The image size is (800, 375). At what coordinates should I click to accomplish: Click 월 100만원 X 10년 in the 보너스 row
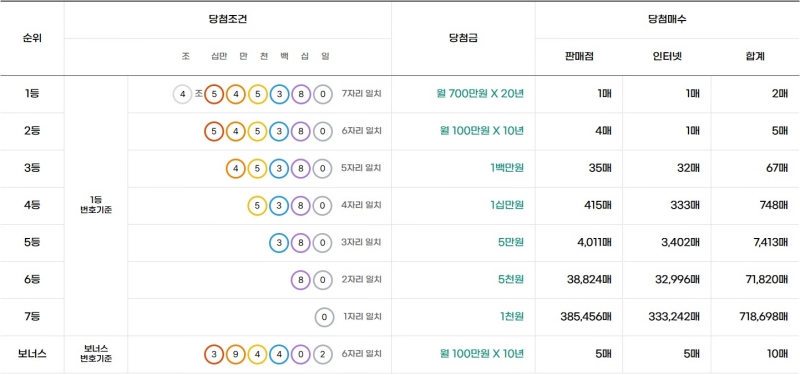click(482, 354)
